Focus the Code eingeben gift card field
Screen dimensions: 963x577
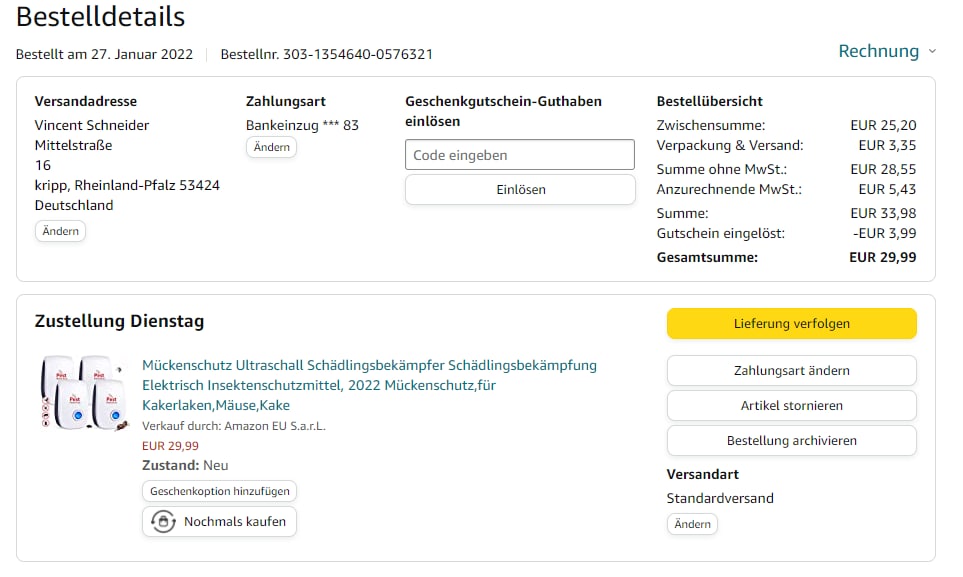pyautogui.click(x=520, y=155)
